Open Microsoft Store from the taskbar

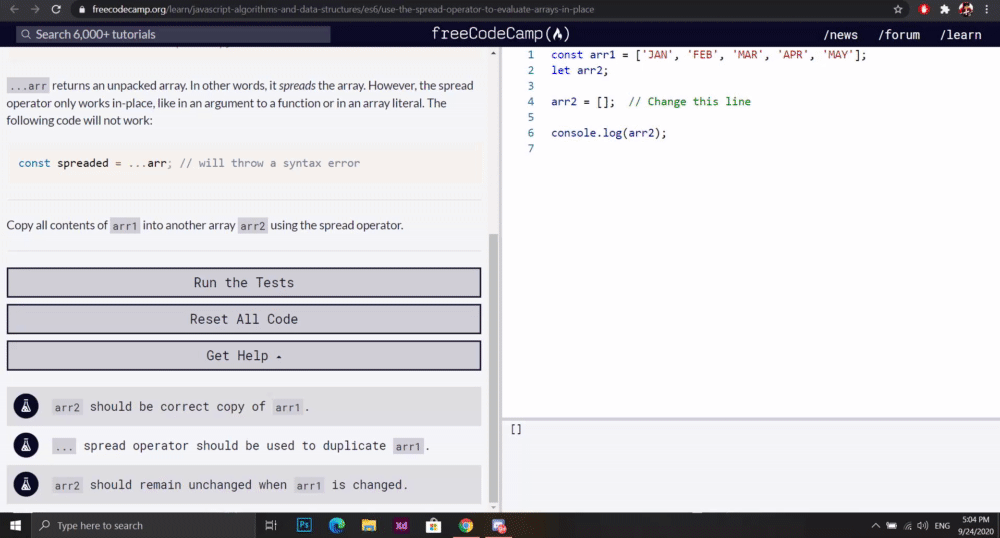pos(434,525)
